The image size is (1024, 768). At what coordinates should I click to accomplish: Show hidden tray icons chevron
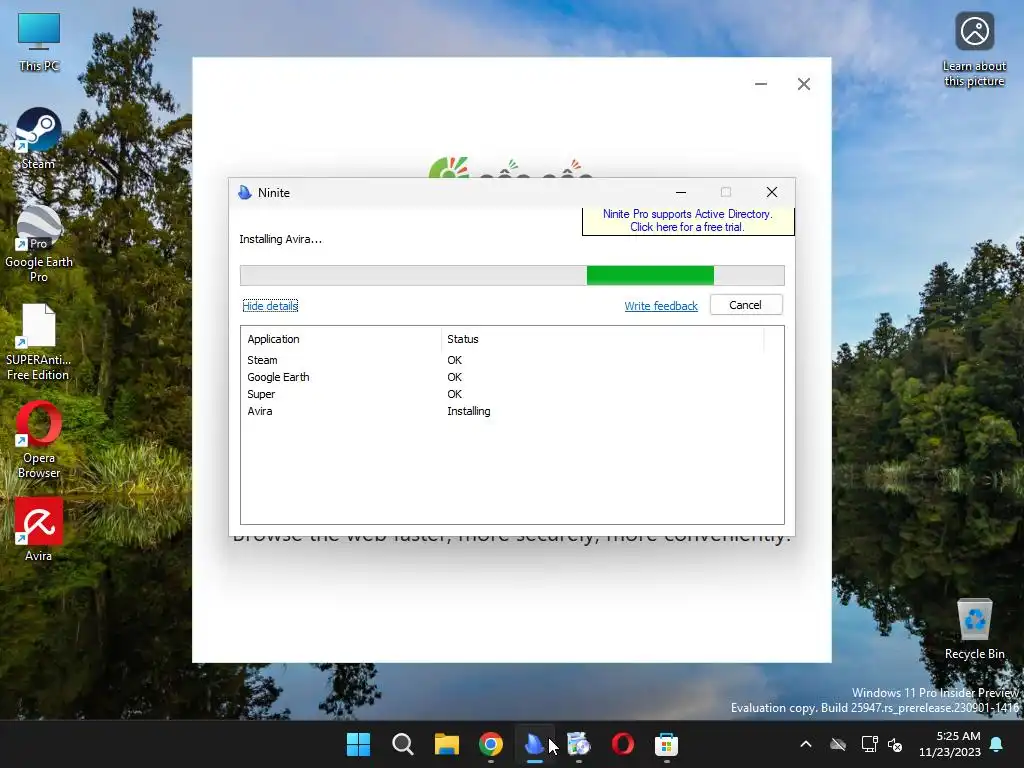coord(806,744)
